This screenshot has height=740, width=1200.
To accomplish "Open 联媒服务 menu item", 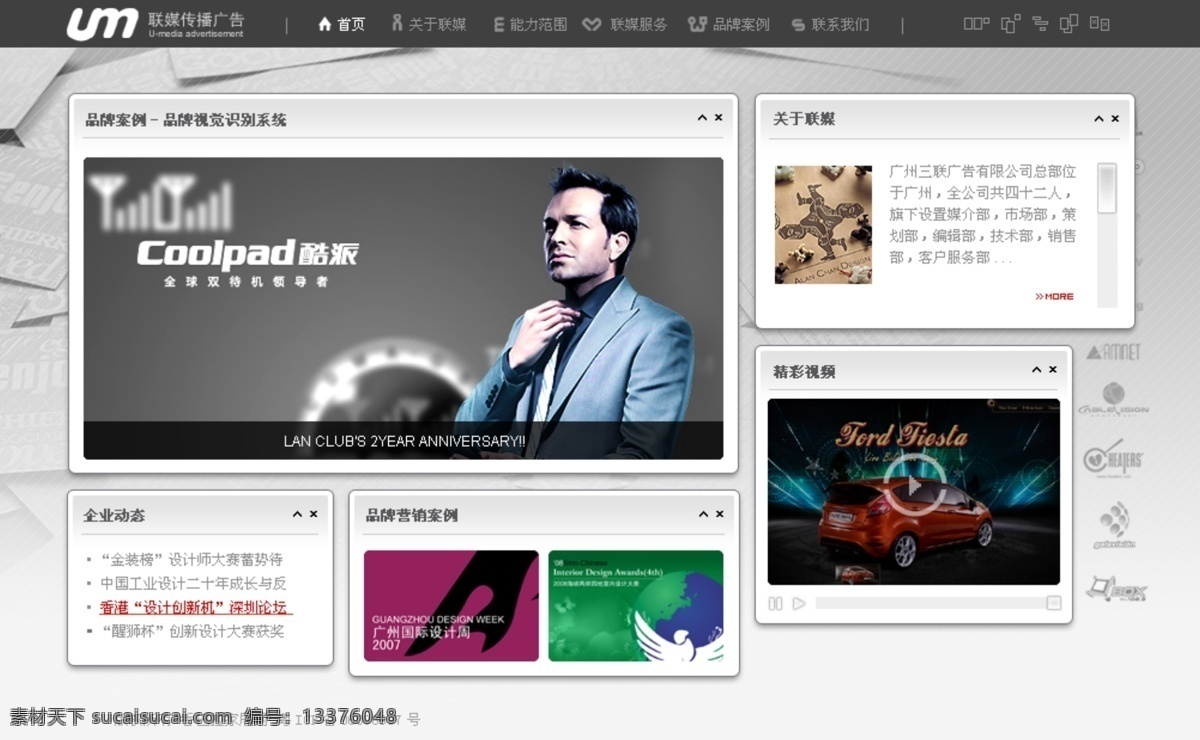I will 625,24.
